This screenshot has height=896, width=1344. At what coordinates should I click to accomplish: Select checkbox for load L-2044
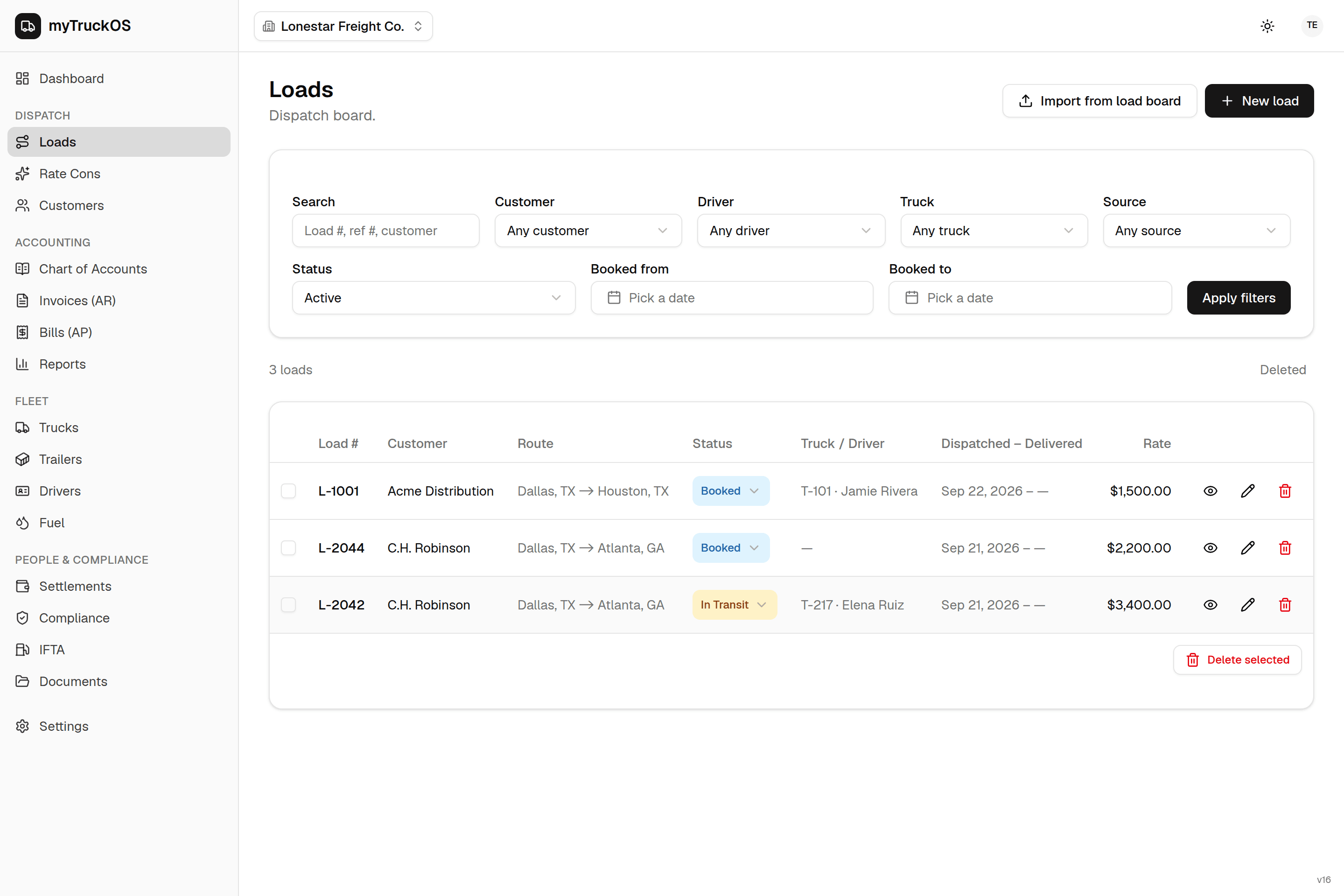click(288, 547)
